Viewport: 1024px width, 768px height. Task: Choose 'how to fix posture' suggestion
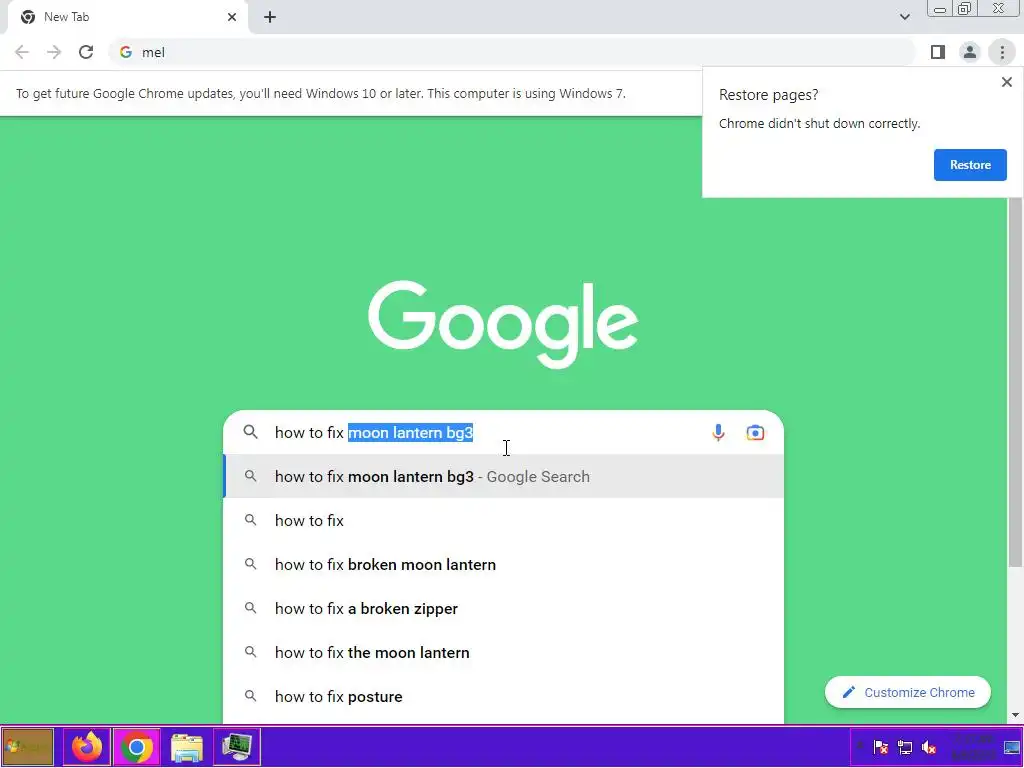[x=504, y=696]
